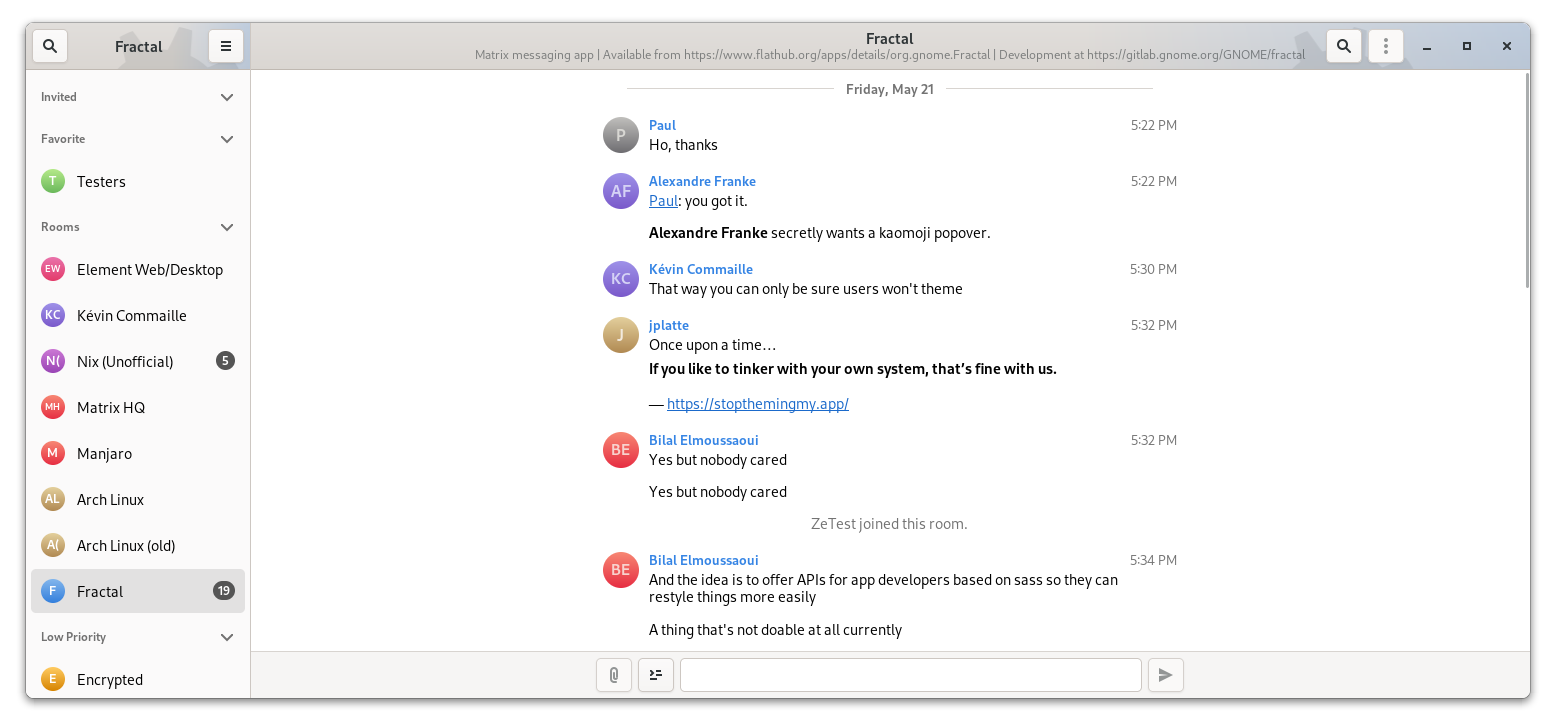Click the Paul mention link
1556x727 pixels.
click(x=663, y=201)
